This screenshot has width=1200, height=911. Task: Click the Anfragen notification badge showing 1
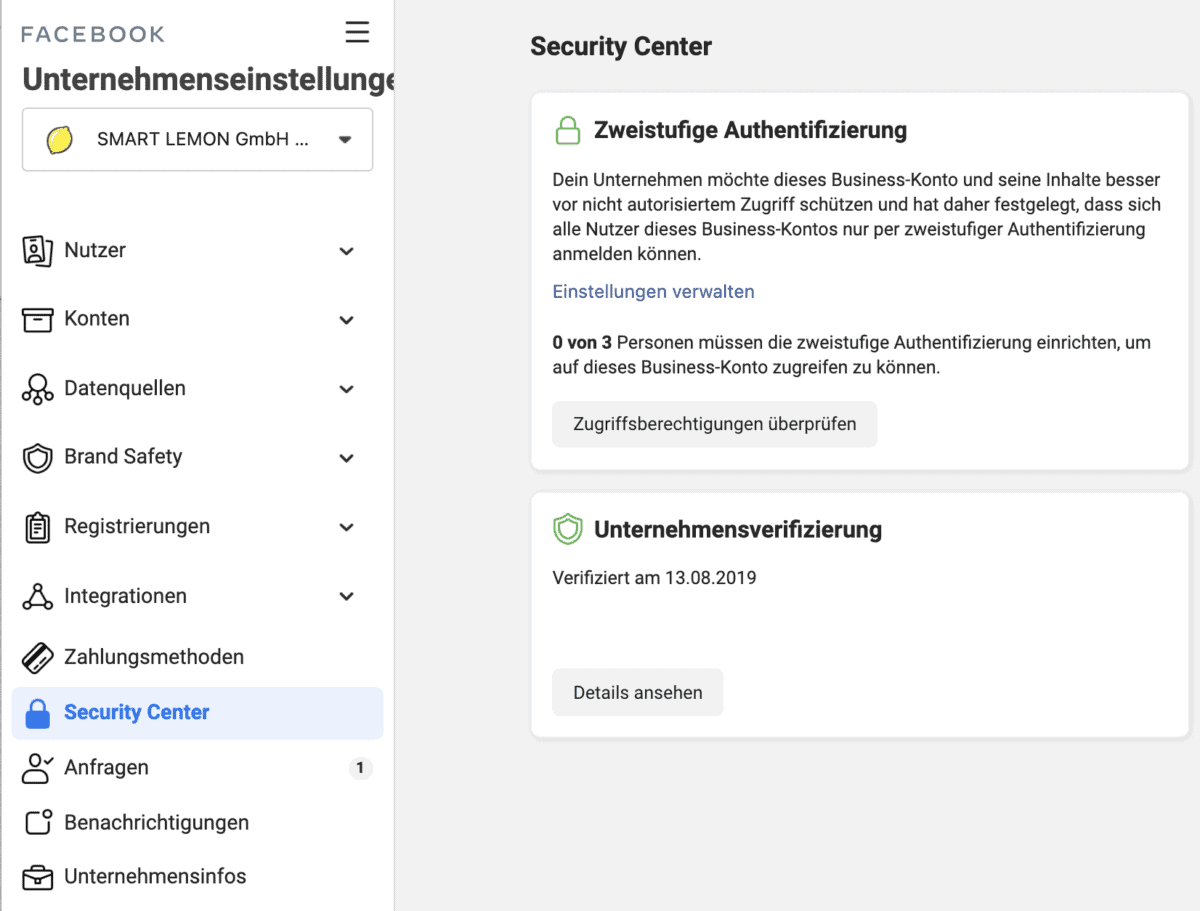pos(360,768)
